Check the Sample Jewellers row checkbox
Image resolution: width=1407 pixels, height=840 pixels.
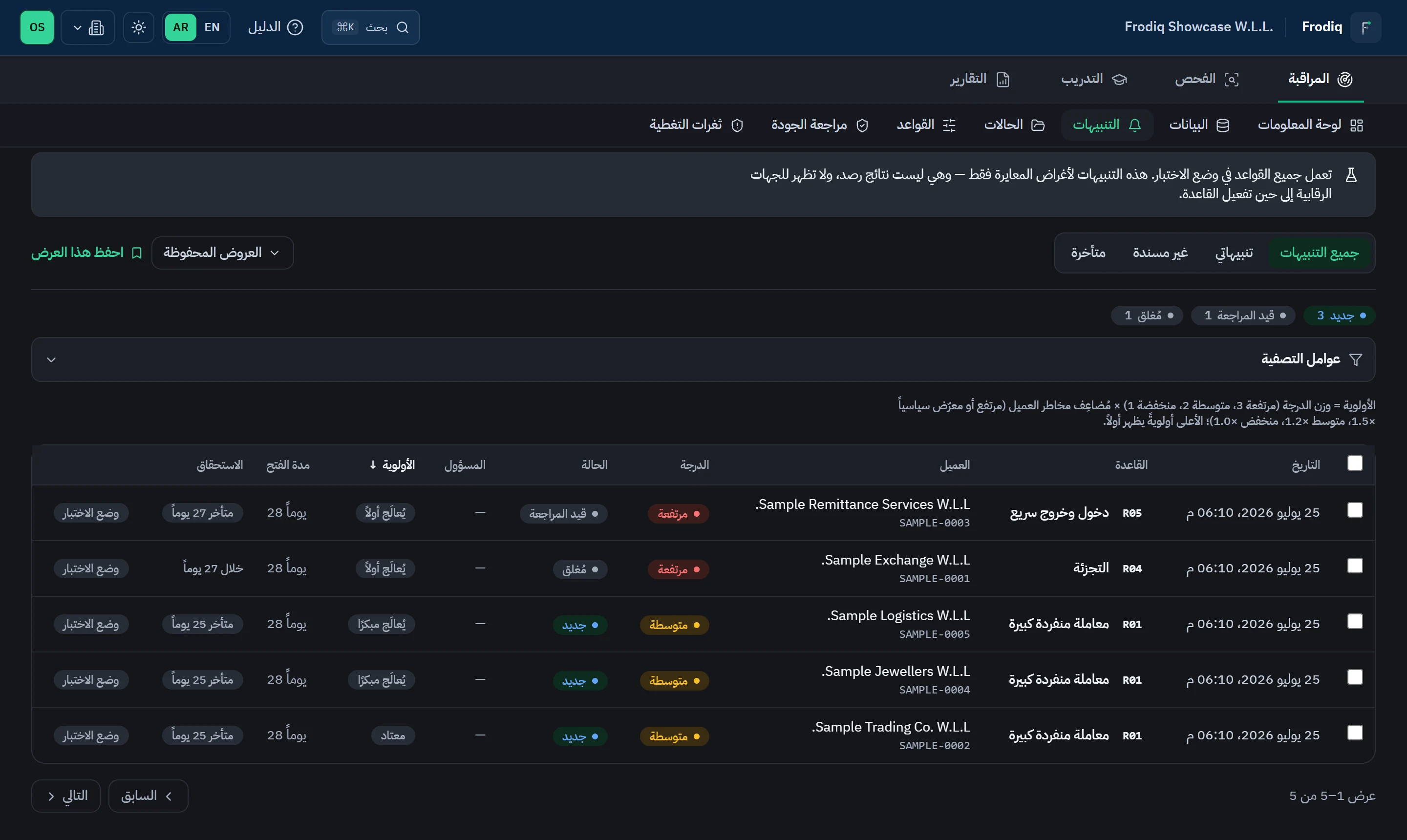(x=1355, y=677)
